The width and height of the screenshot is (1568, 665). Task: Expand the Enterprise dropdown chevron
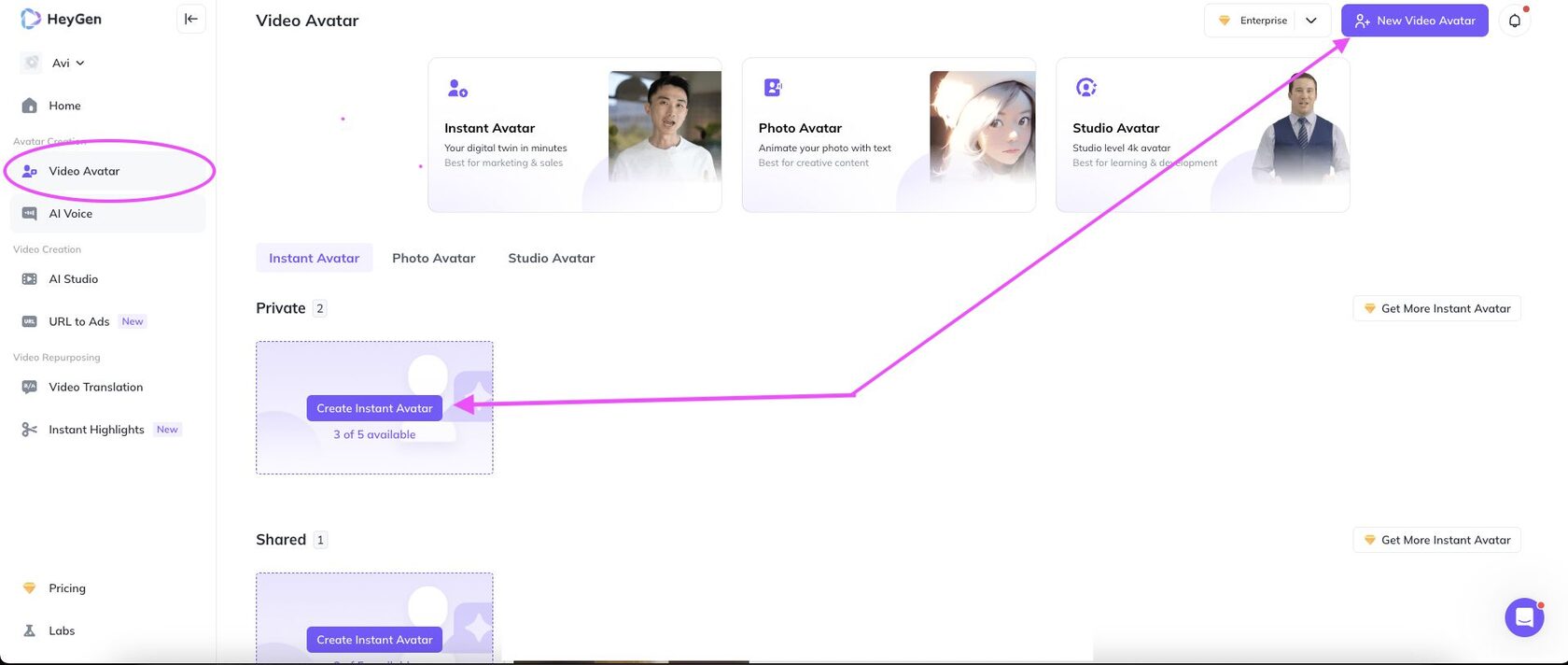coord(1311,21)
